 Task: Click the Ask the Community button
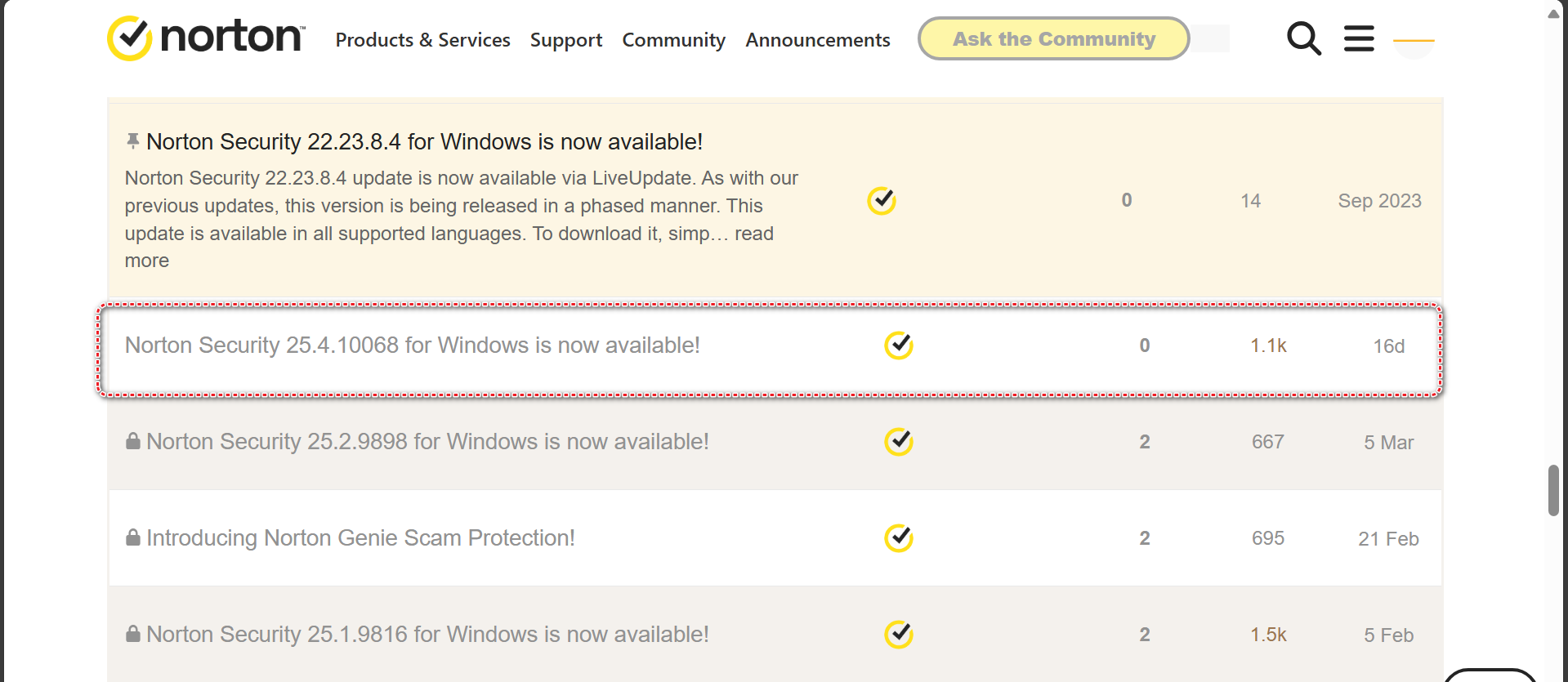(1053, 38)
